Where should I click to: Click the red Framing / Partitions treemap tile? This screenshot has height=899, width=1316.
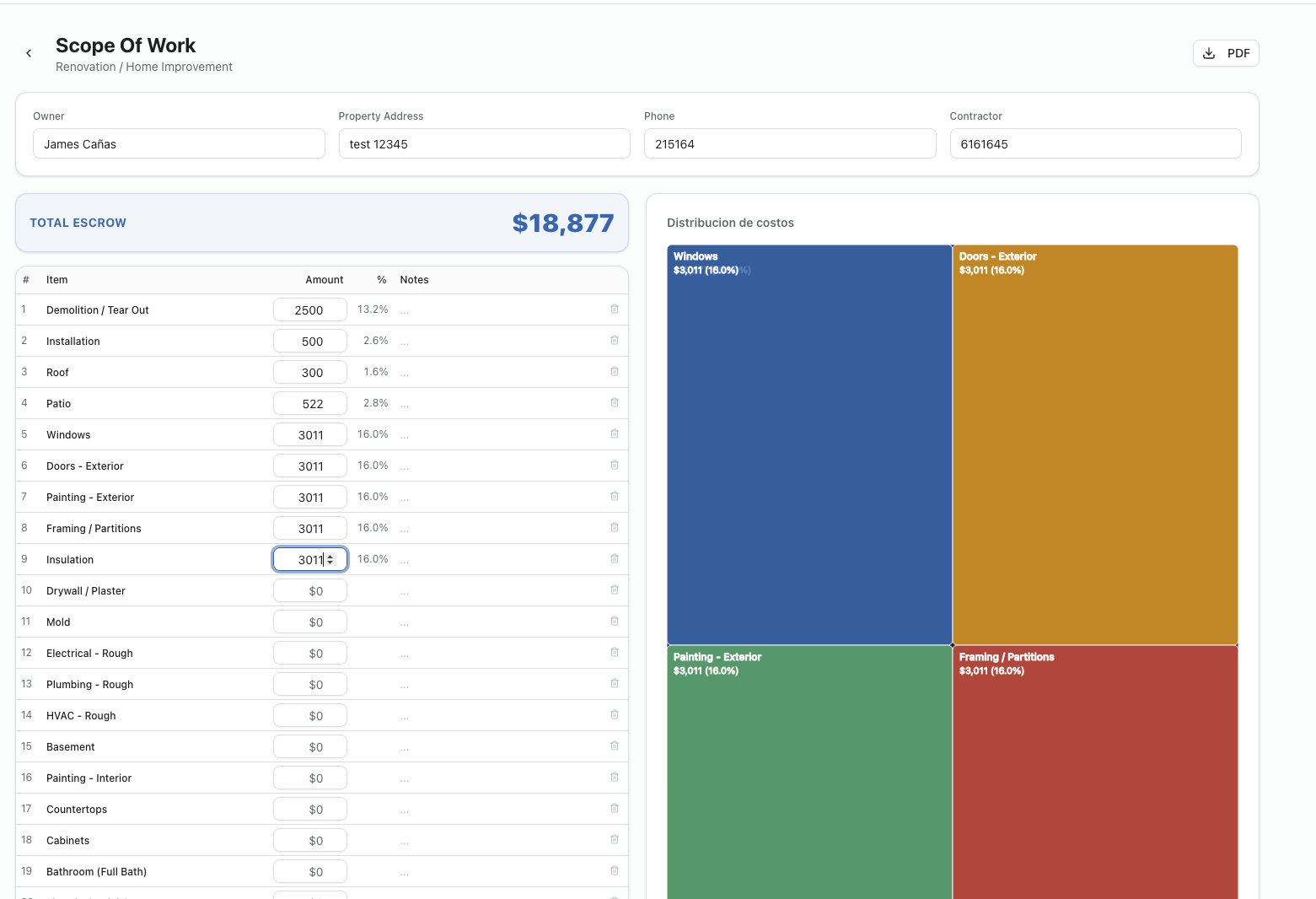click(x=1094, y=776)
